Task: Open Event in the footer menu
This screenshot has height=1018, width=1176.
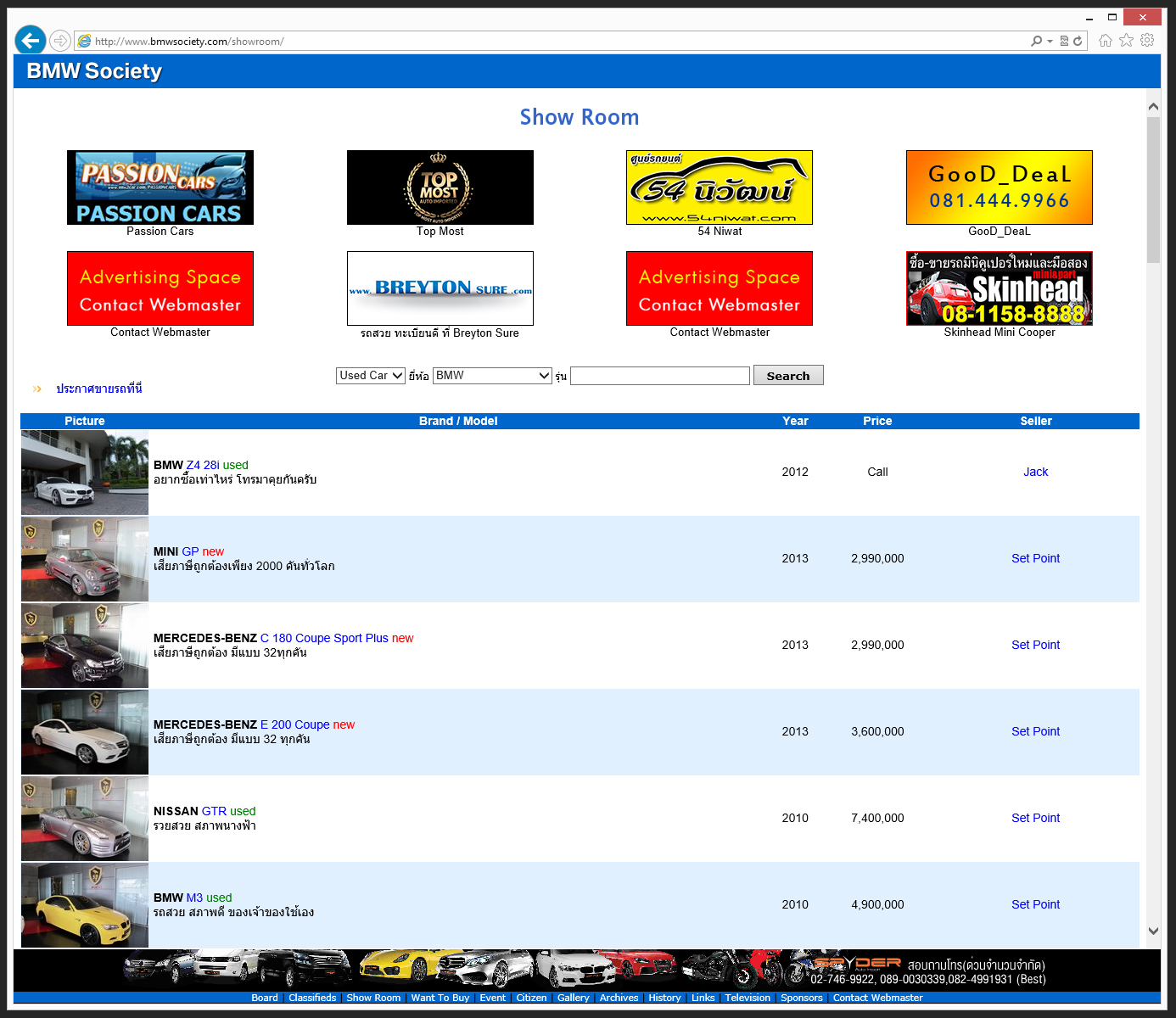Action: click(493, 998)
